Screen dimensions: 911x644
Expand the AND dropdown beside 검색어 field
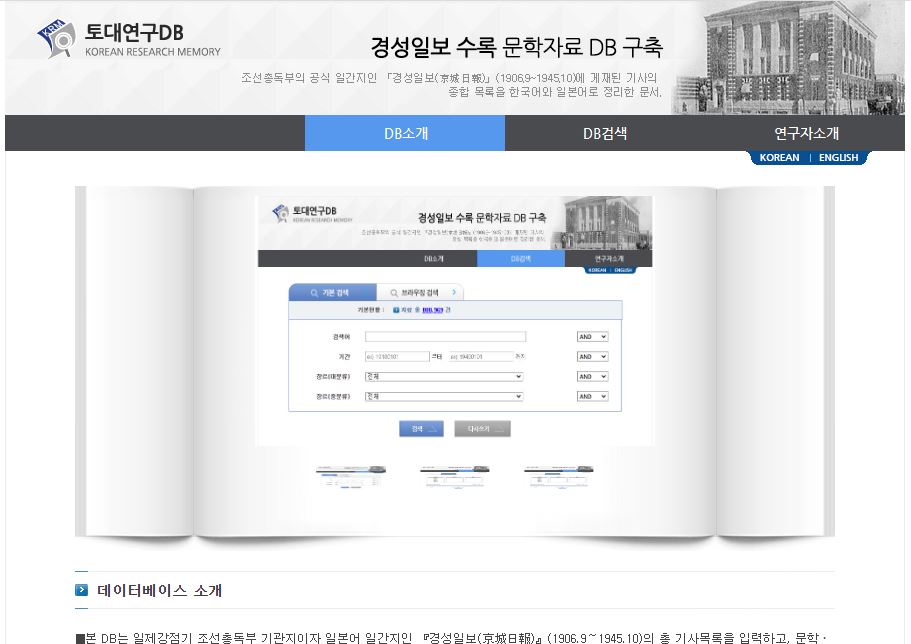tap(592, 337)
